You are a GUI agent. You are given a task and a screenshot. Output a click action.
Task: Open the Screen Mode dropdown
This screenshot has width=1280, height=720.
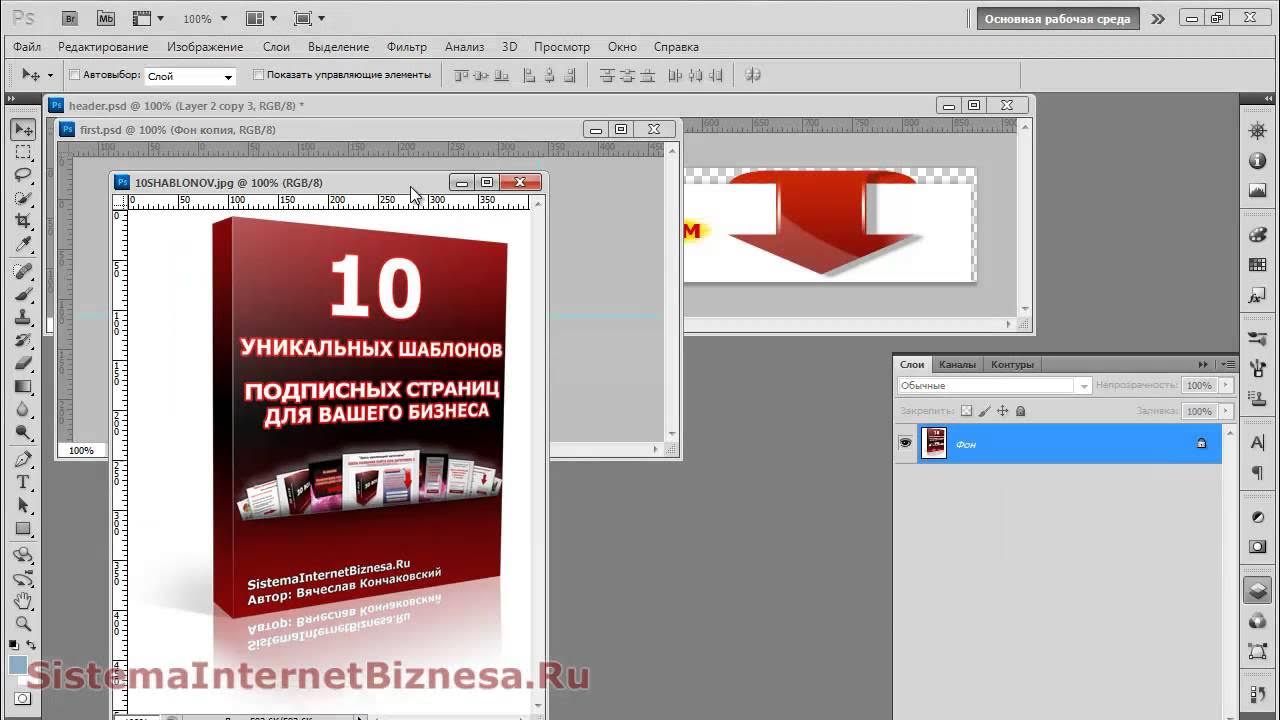[310, 18]
